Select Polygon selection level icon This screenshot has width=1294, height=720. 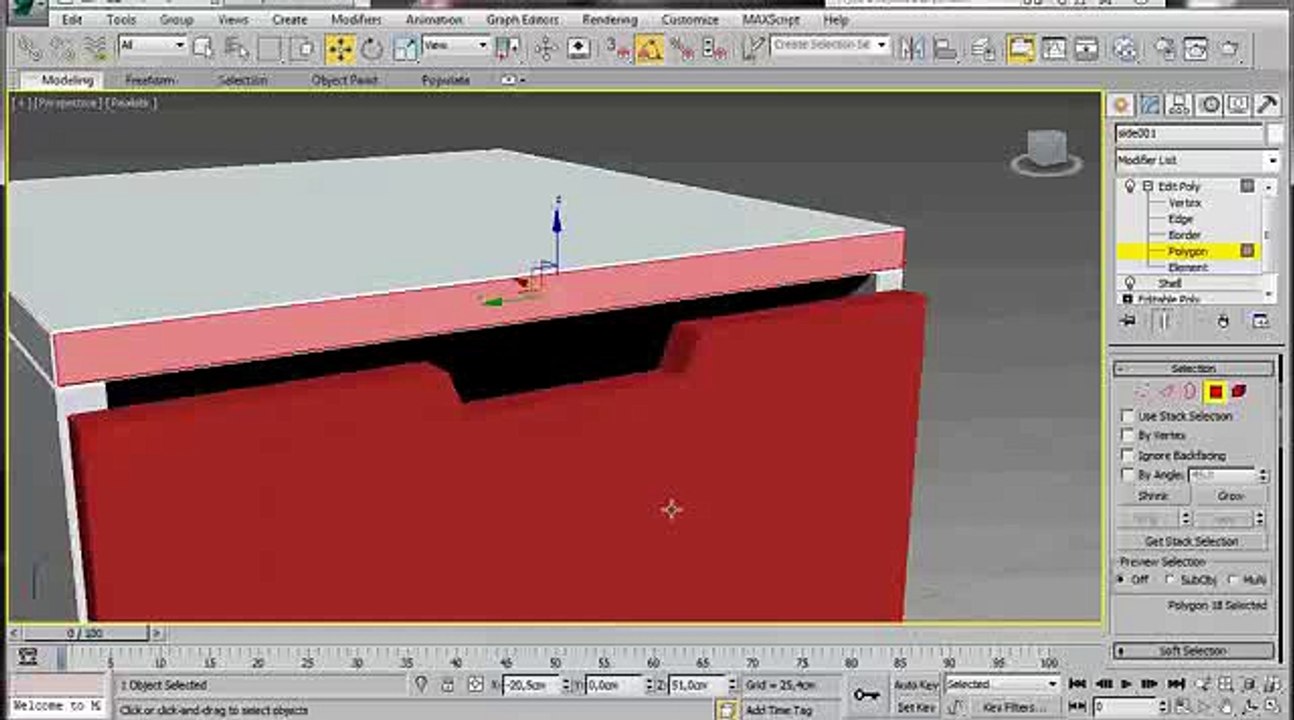click(x=1216, y=392)
